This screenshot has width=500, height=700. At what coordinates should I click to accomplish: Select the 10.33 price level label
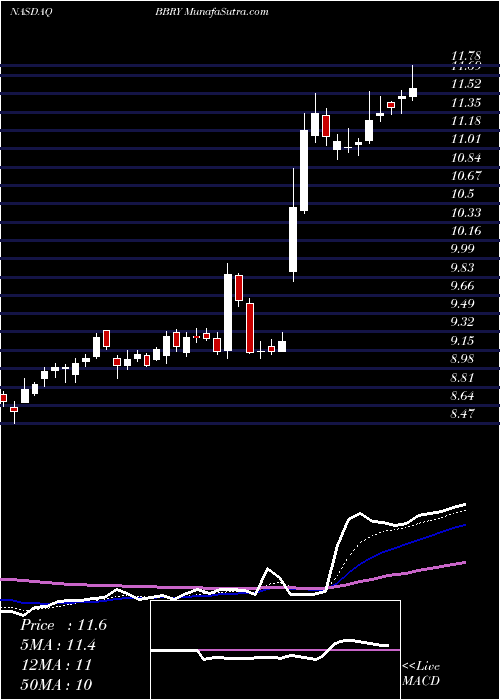pyautogui.click(x=466, y=213)
